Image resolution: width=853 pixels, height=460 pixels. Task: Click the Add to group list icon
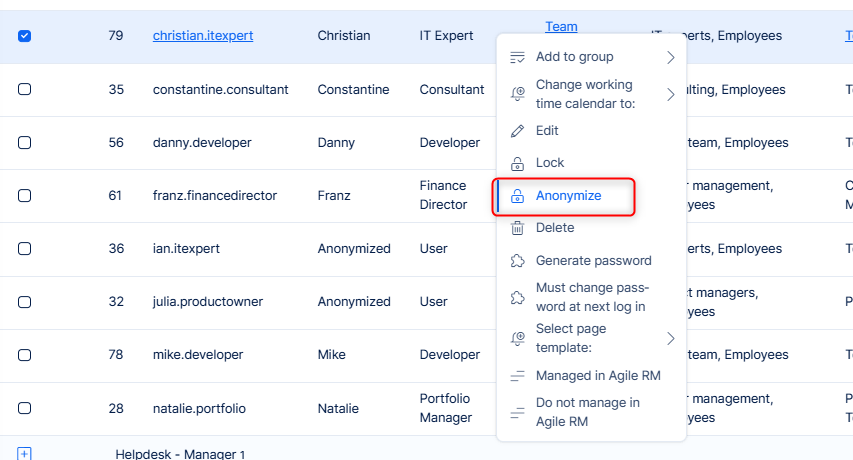pos(517,57)
